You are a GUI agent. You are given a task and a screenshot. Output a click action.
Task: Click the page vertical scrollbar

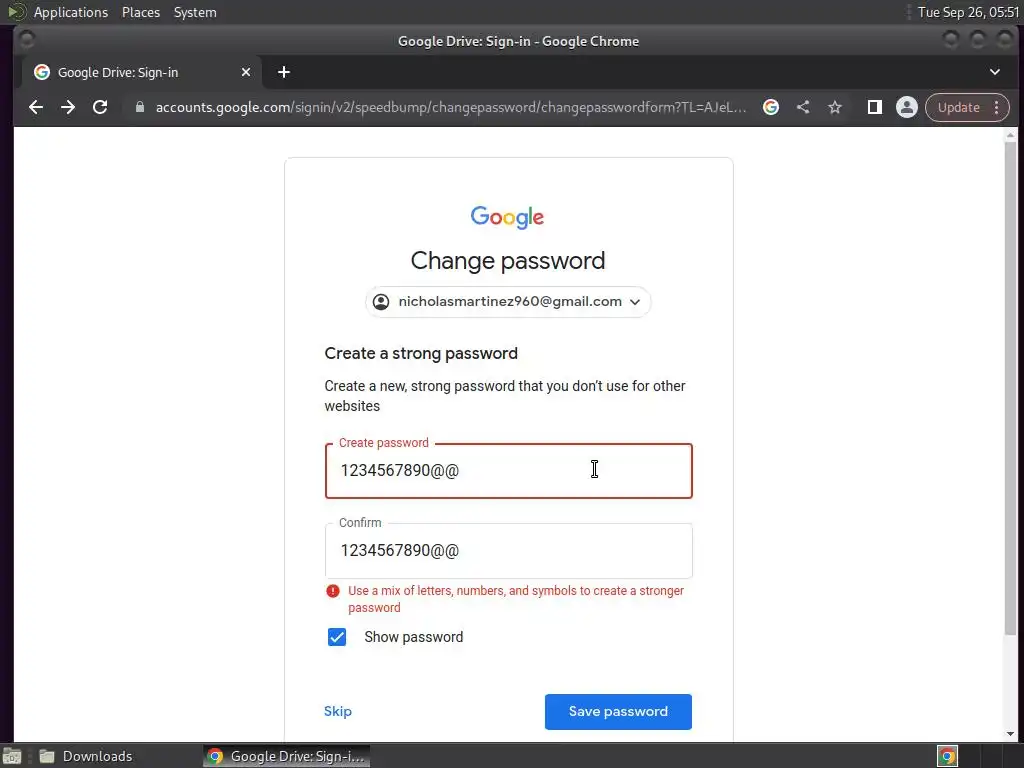tap(1010, 389)
